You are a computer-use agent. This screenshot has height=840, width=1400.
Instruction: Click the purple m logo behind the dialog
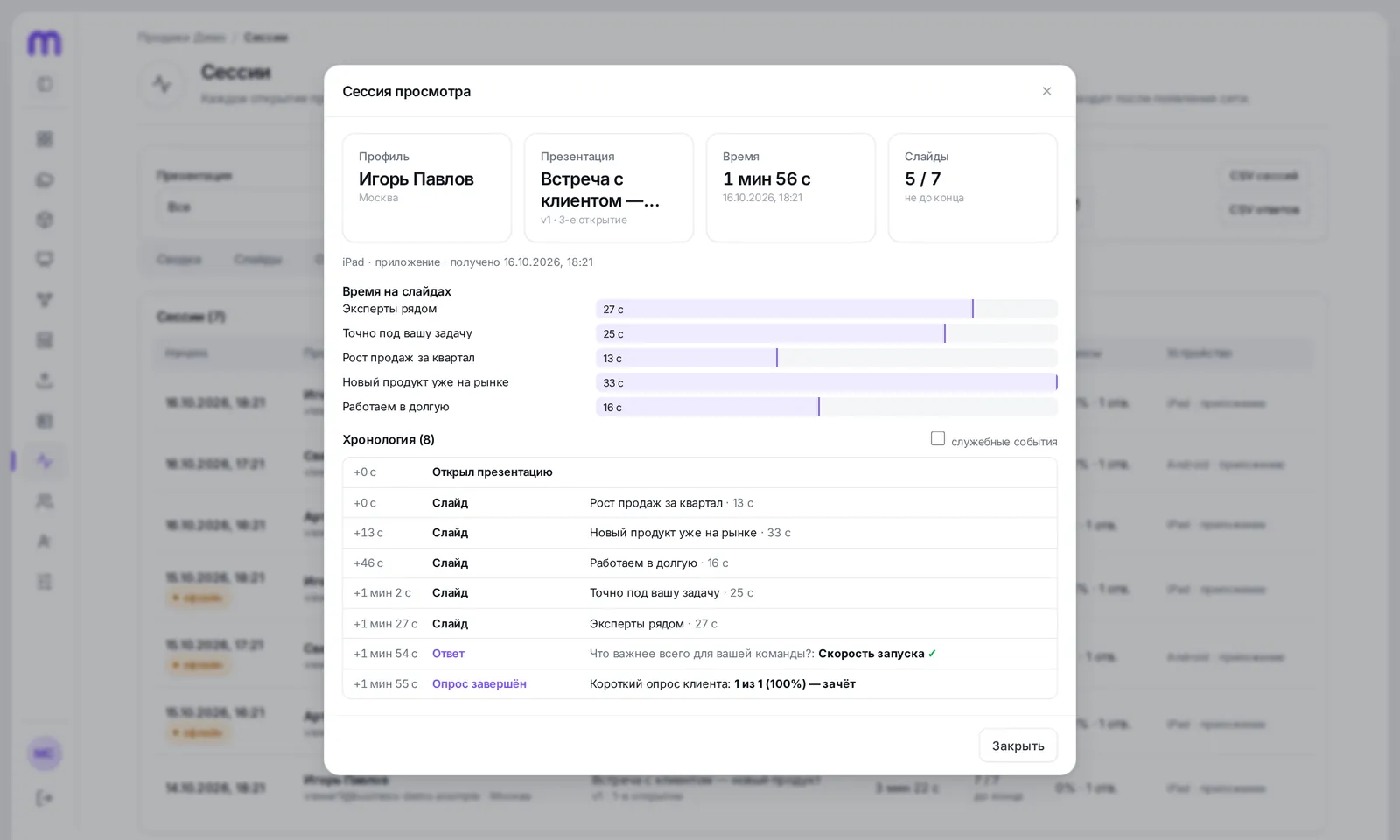pos(45,42)
